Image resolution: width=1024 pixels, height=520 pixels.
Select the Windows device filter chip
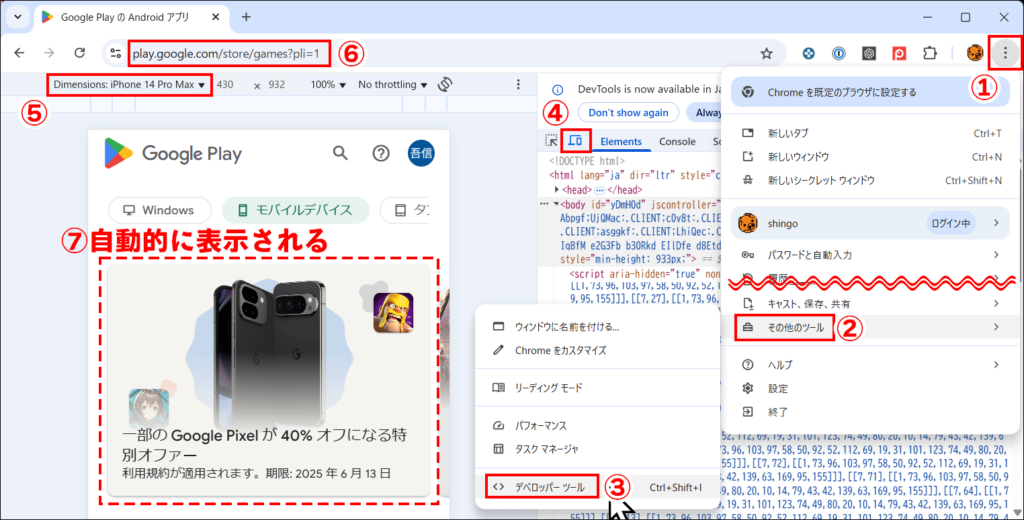pyautogui.click(x=159, y=210)
